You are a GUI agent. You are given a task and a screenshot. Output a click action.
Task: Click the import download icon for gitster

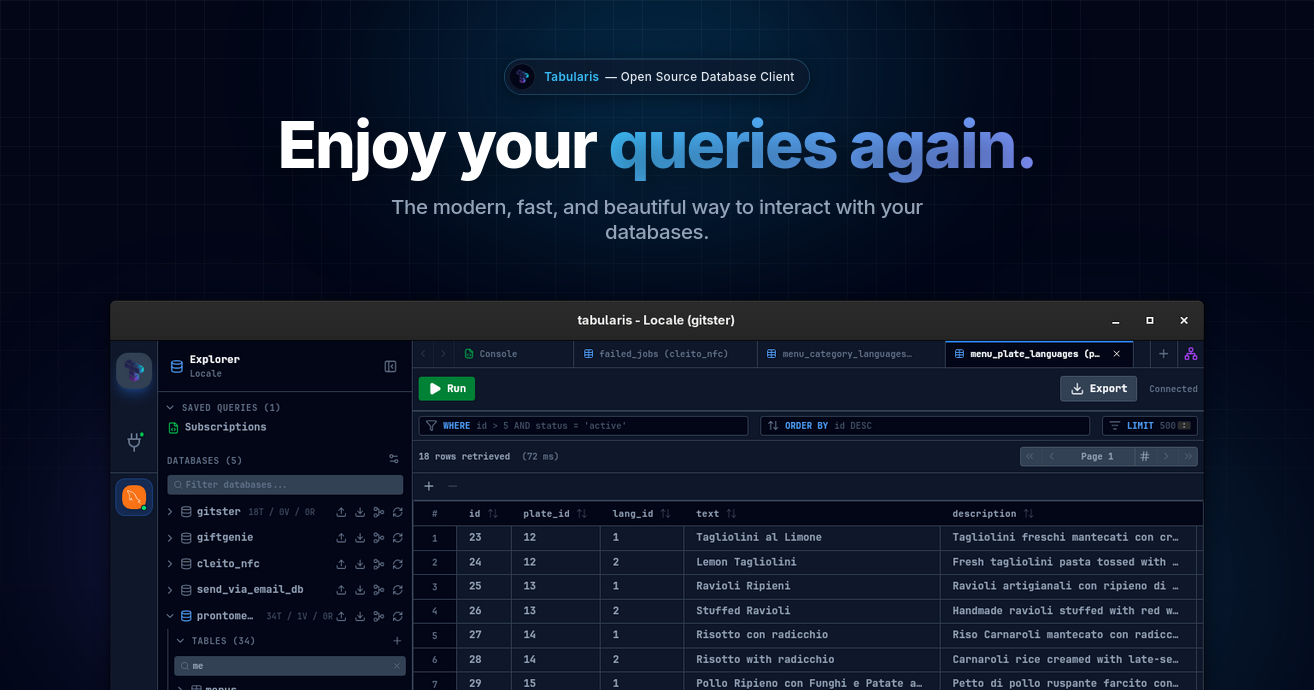pos(360,512)
